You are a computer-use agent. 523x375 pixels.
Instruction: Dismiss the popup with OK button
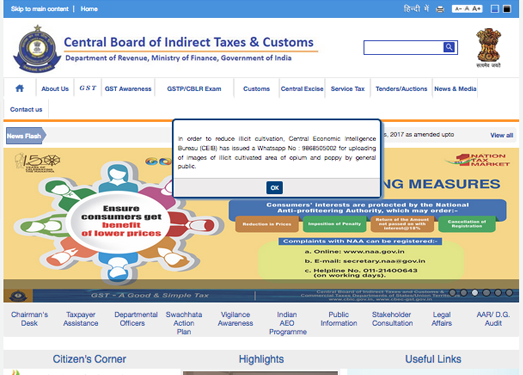pos(275,188)
